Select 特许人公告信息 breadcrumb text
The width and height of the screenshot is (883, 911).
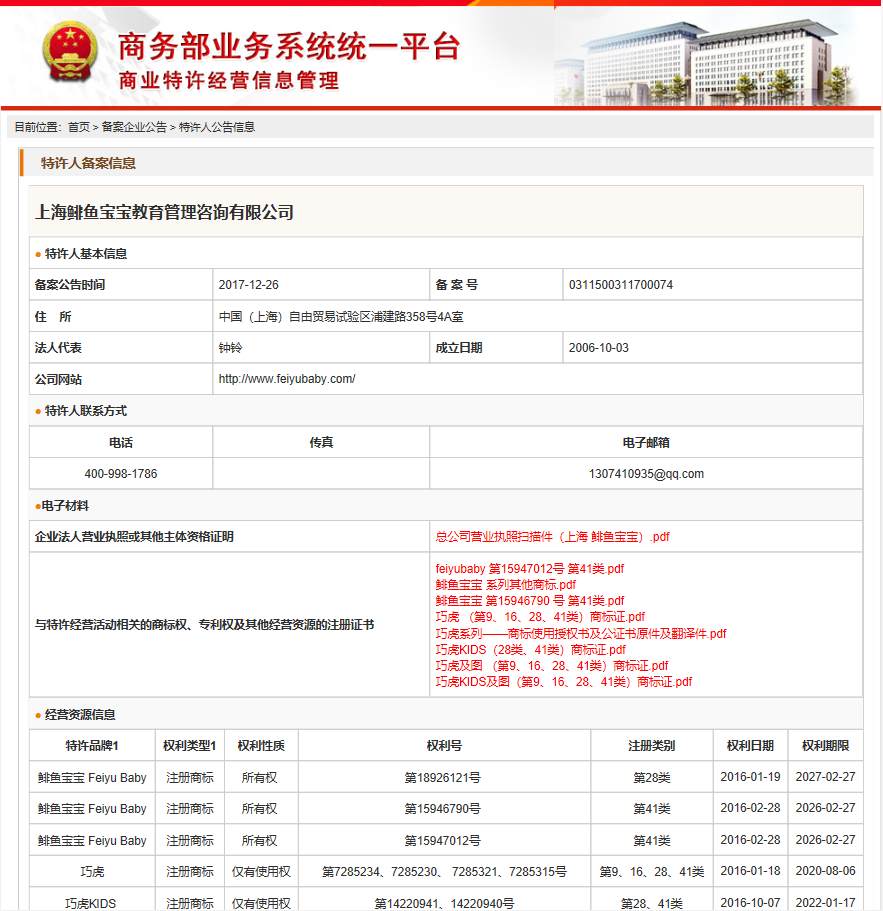click(x=217, y=127)
